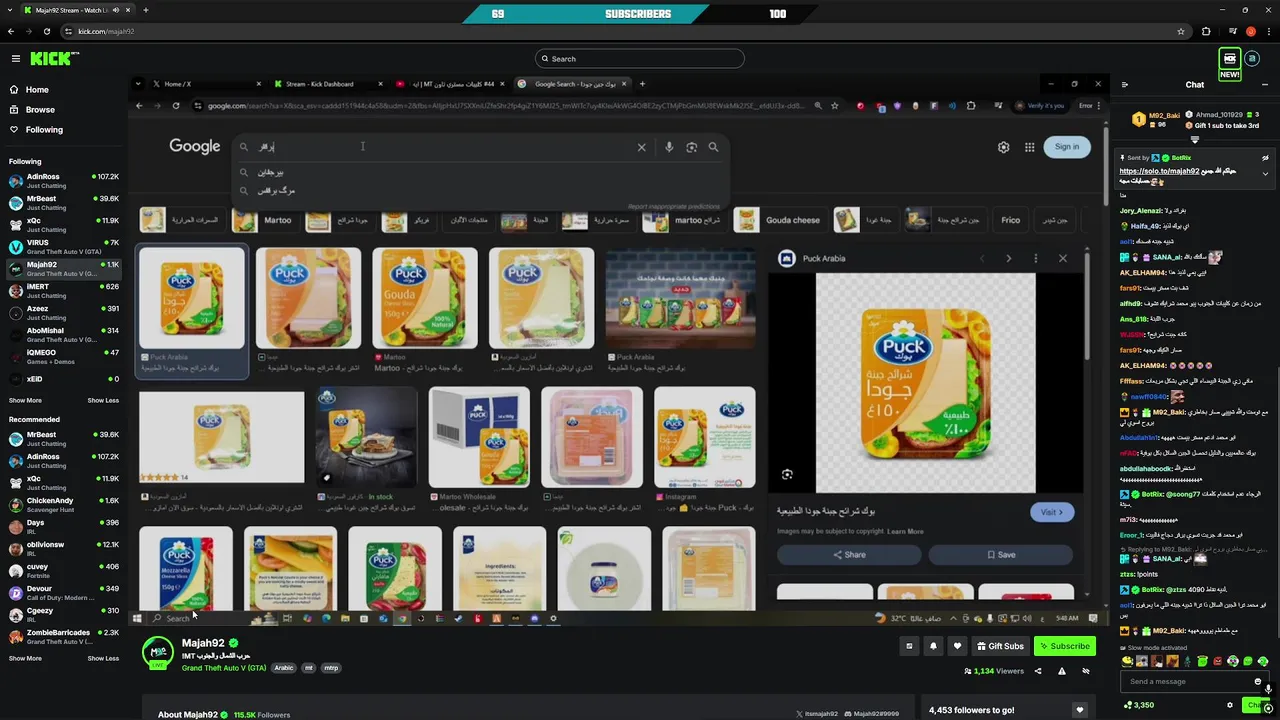1280x720 pixels.
Task: Expand pinned message chevron in chat
Action: tap(1265, 174)
